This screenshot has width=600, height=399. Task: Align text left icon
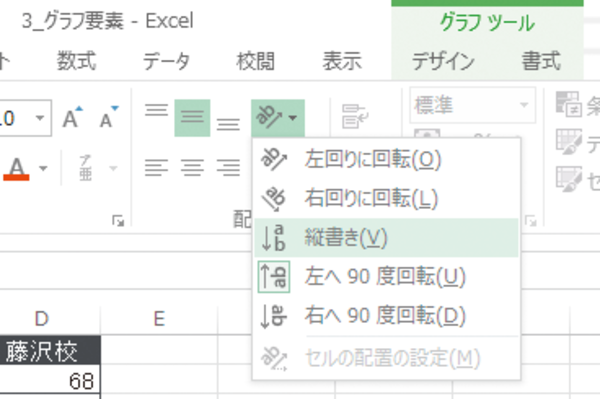[156, 168]
